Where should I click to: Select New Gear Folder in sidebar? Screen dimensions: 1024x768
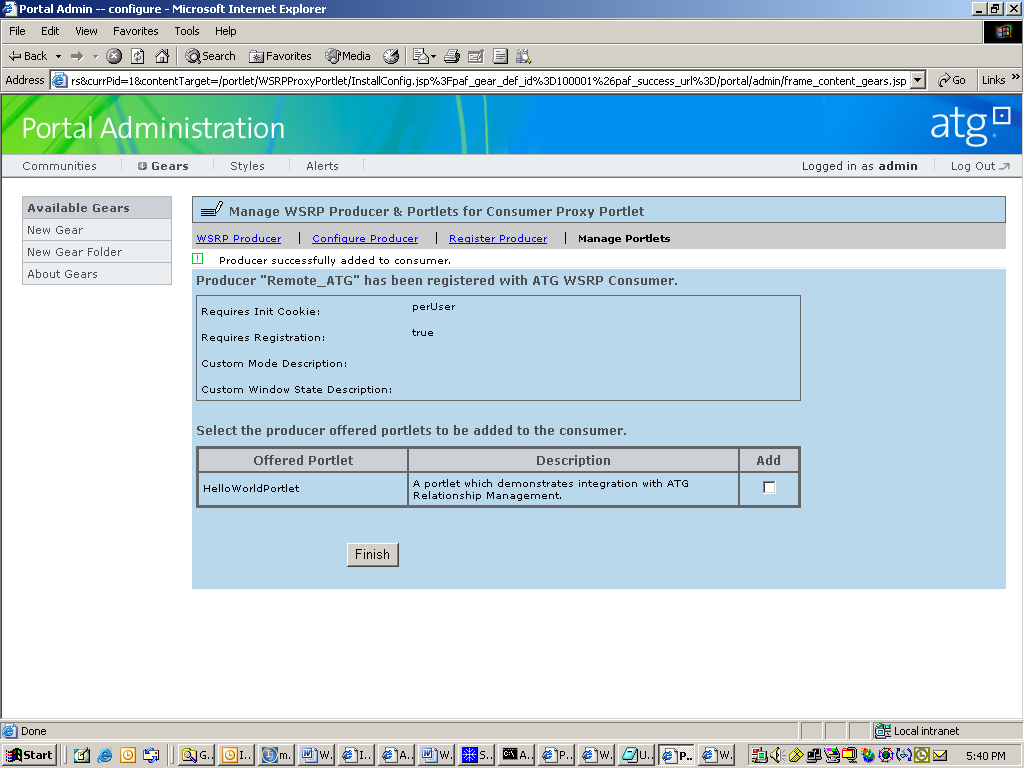click(x=97, y=252)
